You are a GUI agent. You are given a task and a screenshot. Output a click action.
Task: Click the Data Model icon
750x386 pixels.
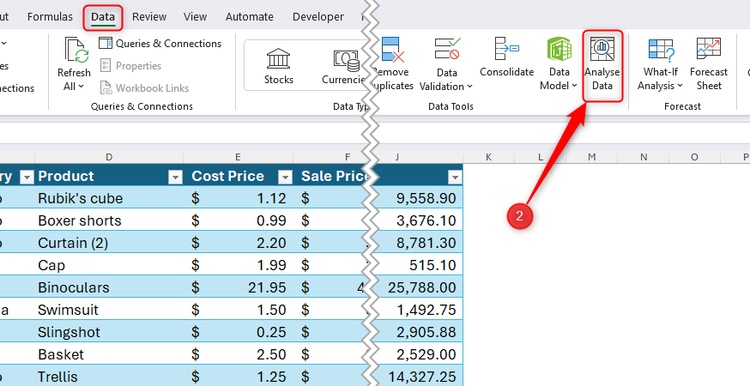(x=559, y=50)
